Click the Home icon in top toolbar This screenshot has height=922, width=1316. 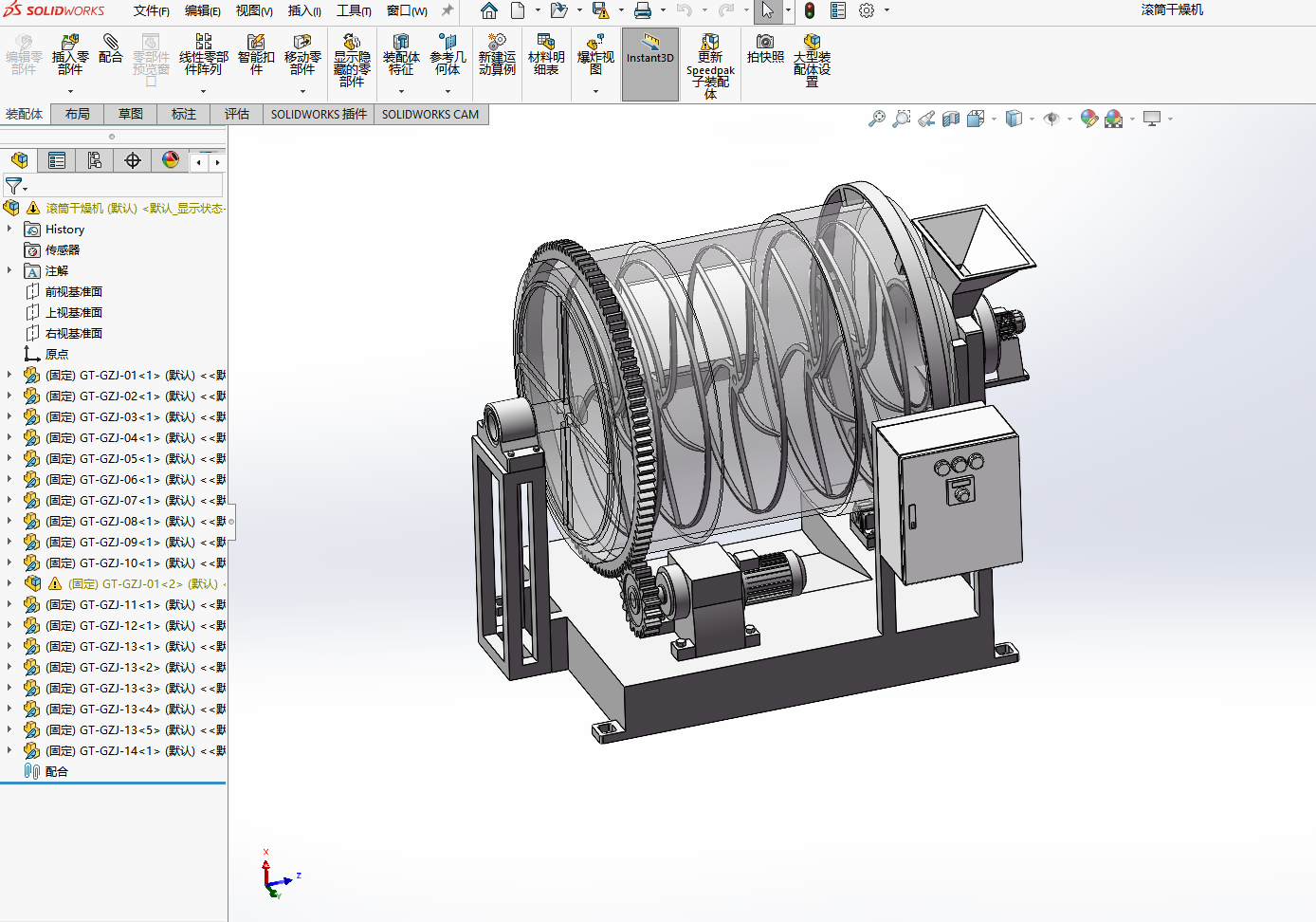click(489, 10)
